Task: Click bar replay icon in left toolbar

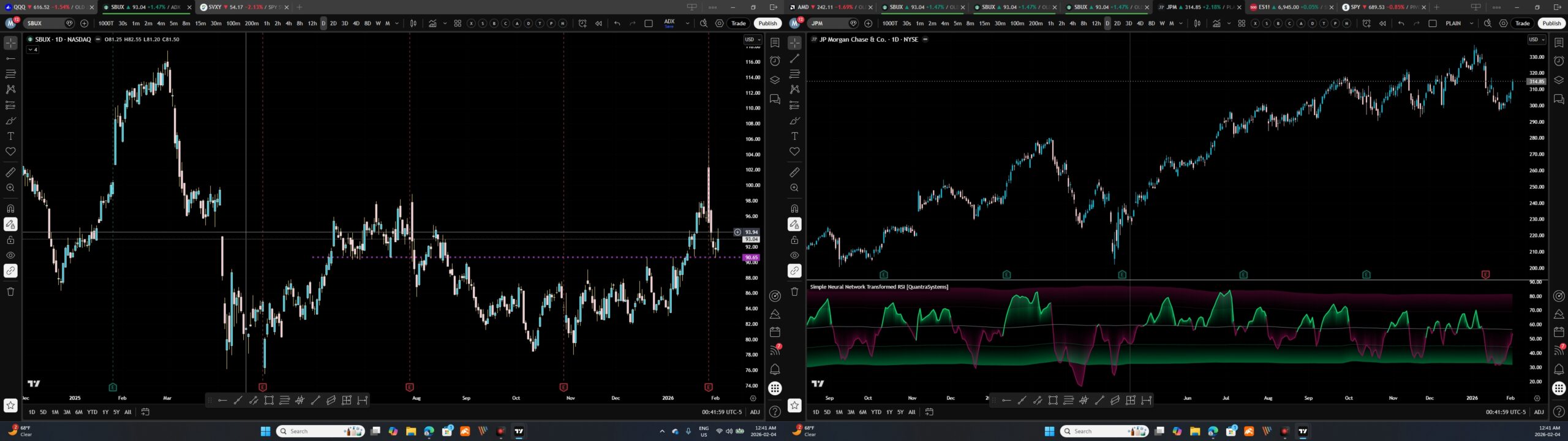Action: 598,23
